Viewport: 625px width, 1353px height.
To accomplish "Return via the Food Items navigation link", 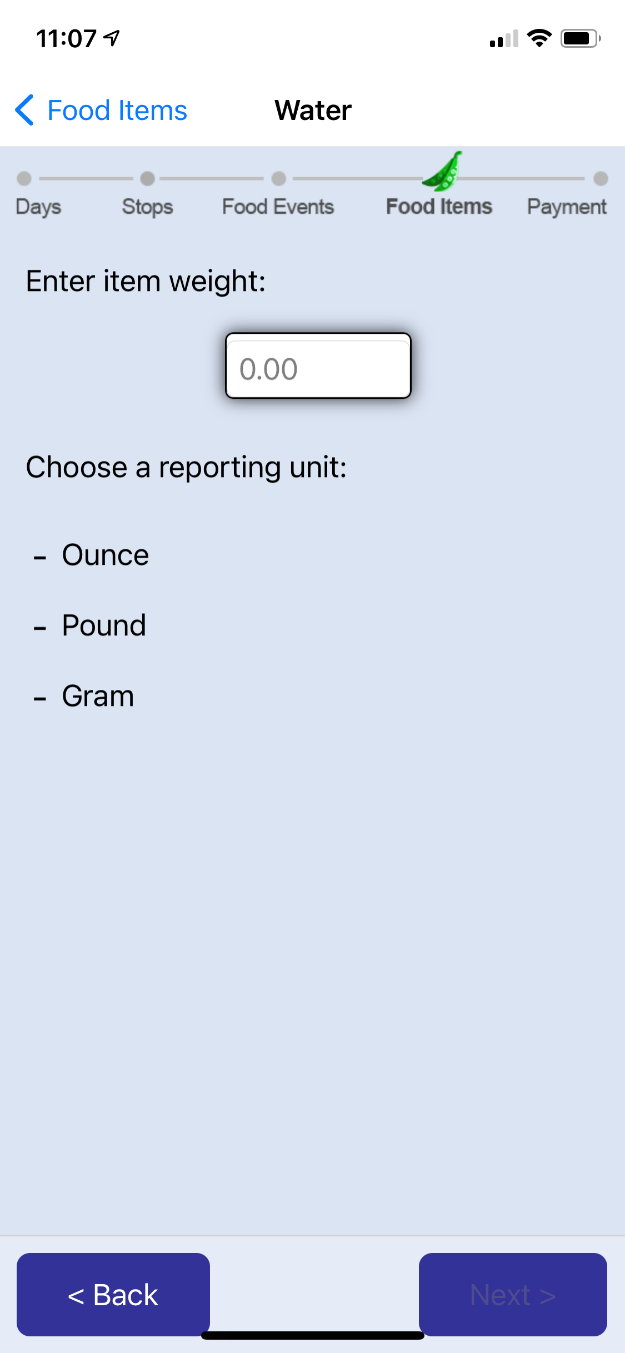I will 117,110.
